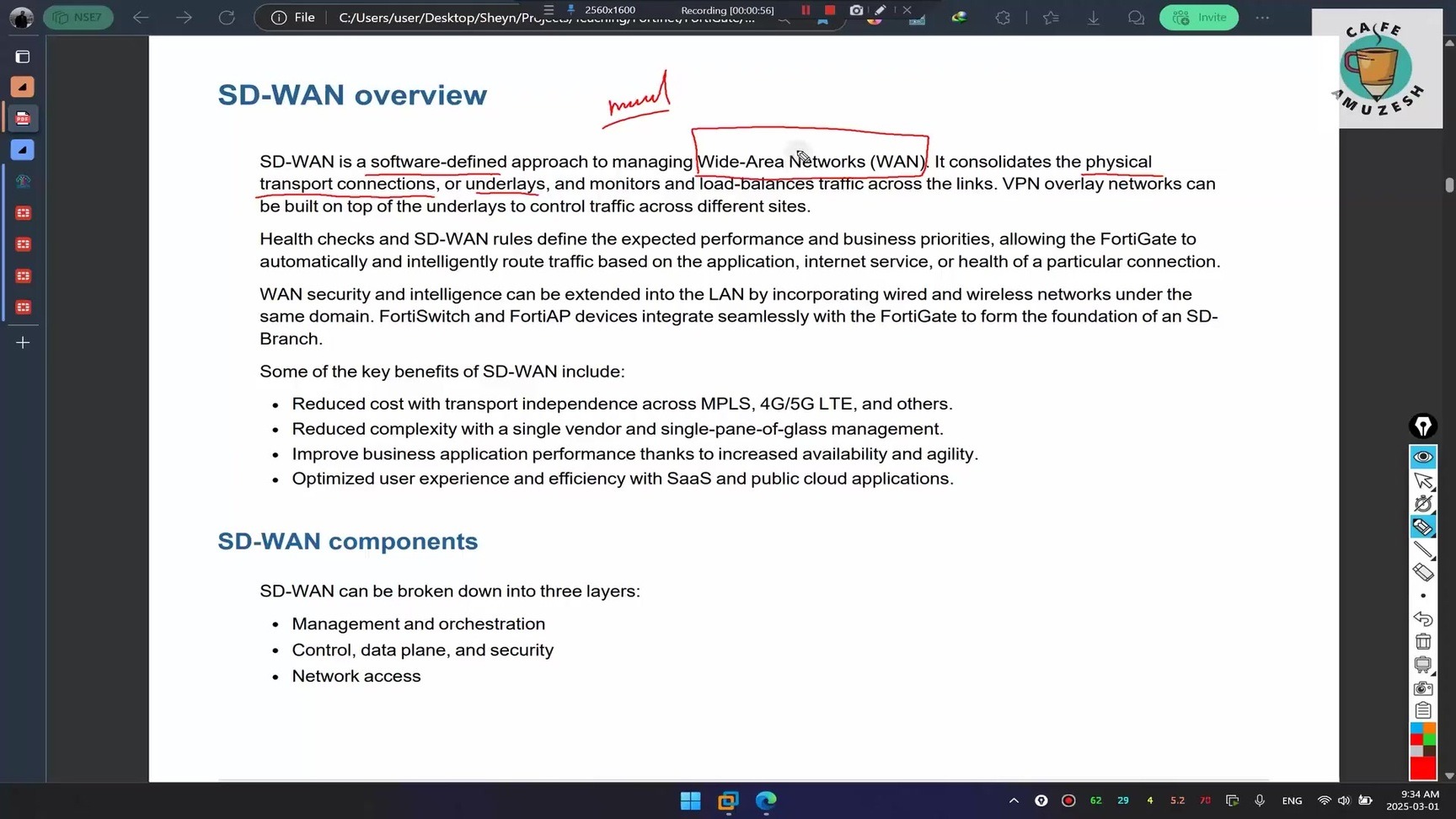The height and width of the screenshot is (819, 1456).
Task: Select the highlighter marker tool
Action: (x=1423, y=527)
